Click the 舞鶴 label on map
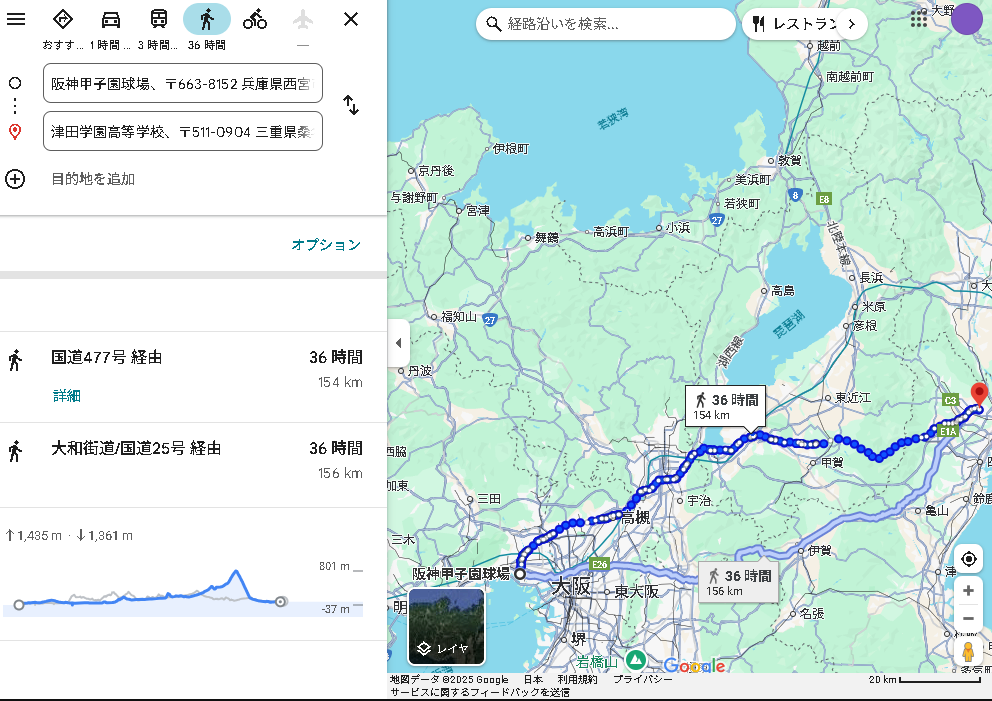992x701 pixels. [x=547, y=238]
